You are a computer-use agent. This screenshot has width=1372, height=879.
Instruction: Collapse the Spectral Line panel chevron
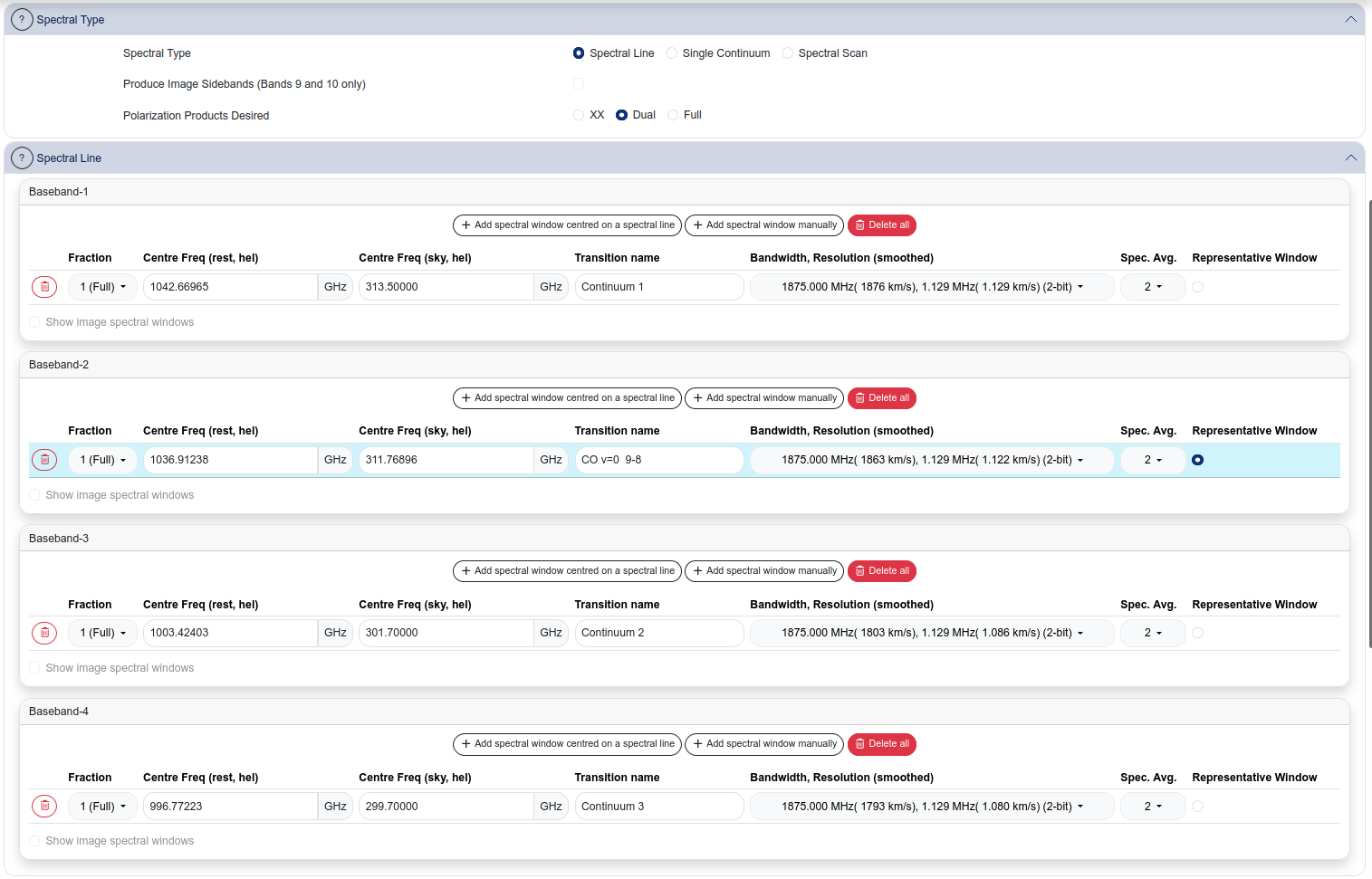1350,158
